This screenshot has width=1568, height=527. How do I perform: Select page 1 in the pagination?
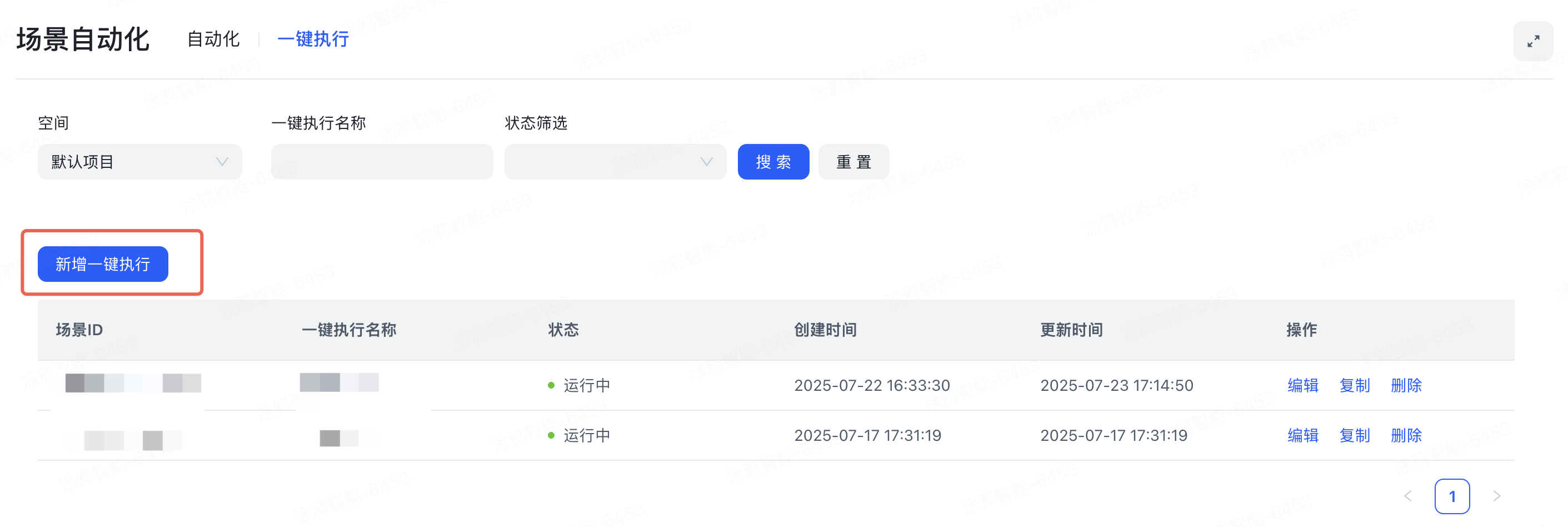click(1452, 496)
